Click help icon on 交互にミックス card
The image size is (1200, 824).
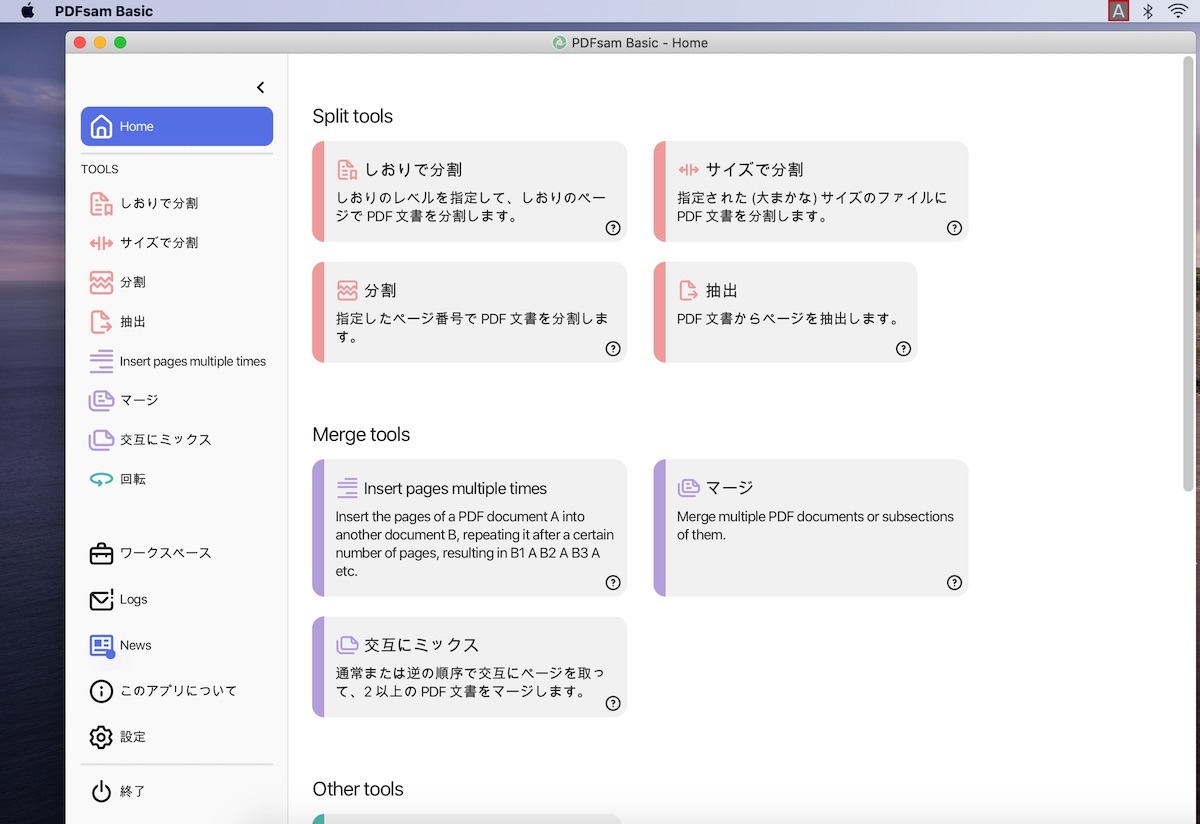coord(613,703)
